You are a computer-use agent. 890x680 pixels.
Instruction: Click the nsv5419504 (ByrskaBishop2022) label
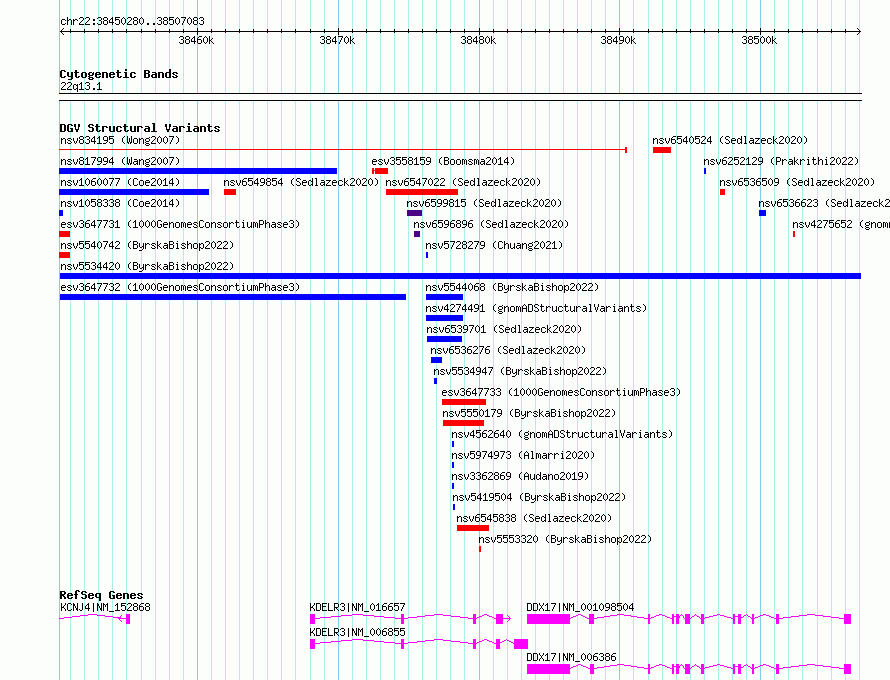click(x=539, y=497)
